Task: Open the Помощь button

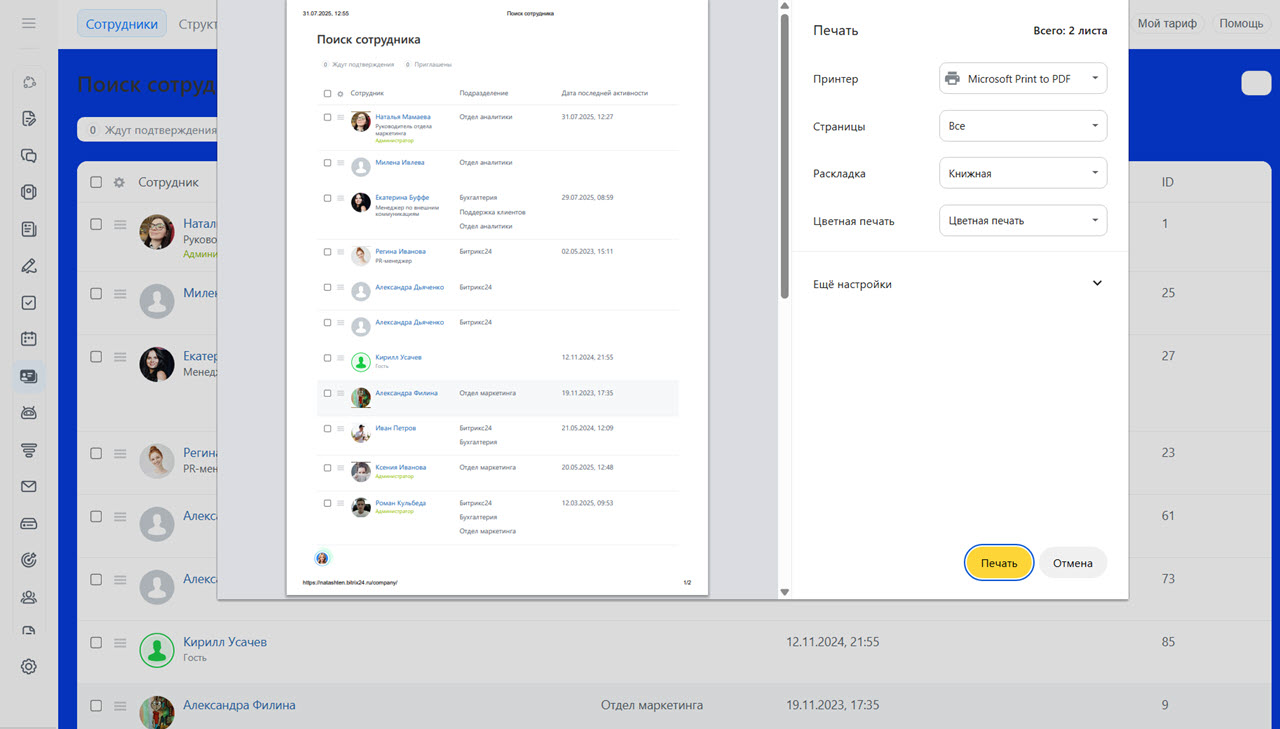Action: click(x=1241, y=23)
